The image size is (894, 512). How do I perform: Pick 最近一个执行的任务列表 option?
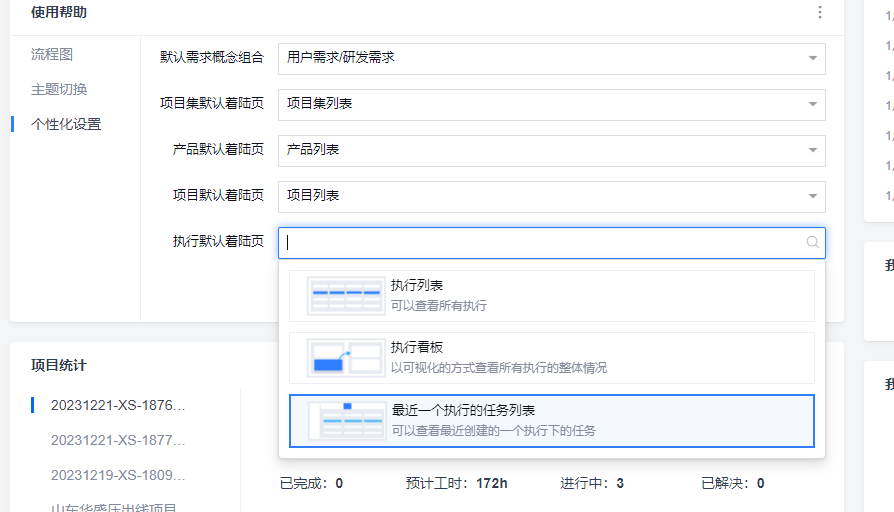tap(463, 411)
